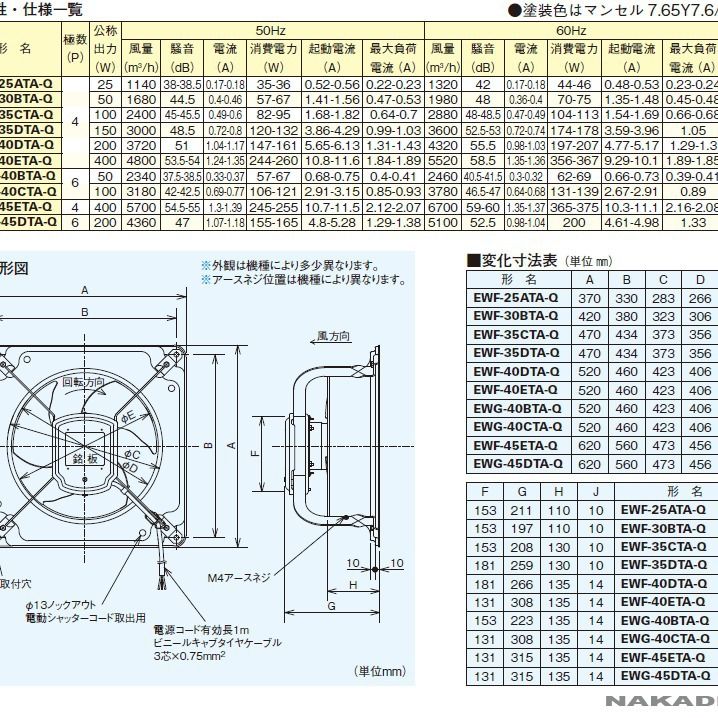Image resolution: width=718 pixels, height=718 pixels.
Task: Click the H dimension label in the side view
Action: coord(354,585)
